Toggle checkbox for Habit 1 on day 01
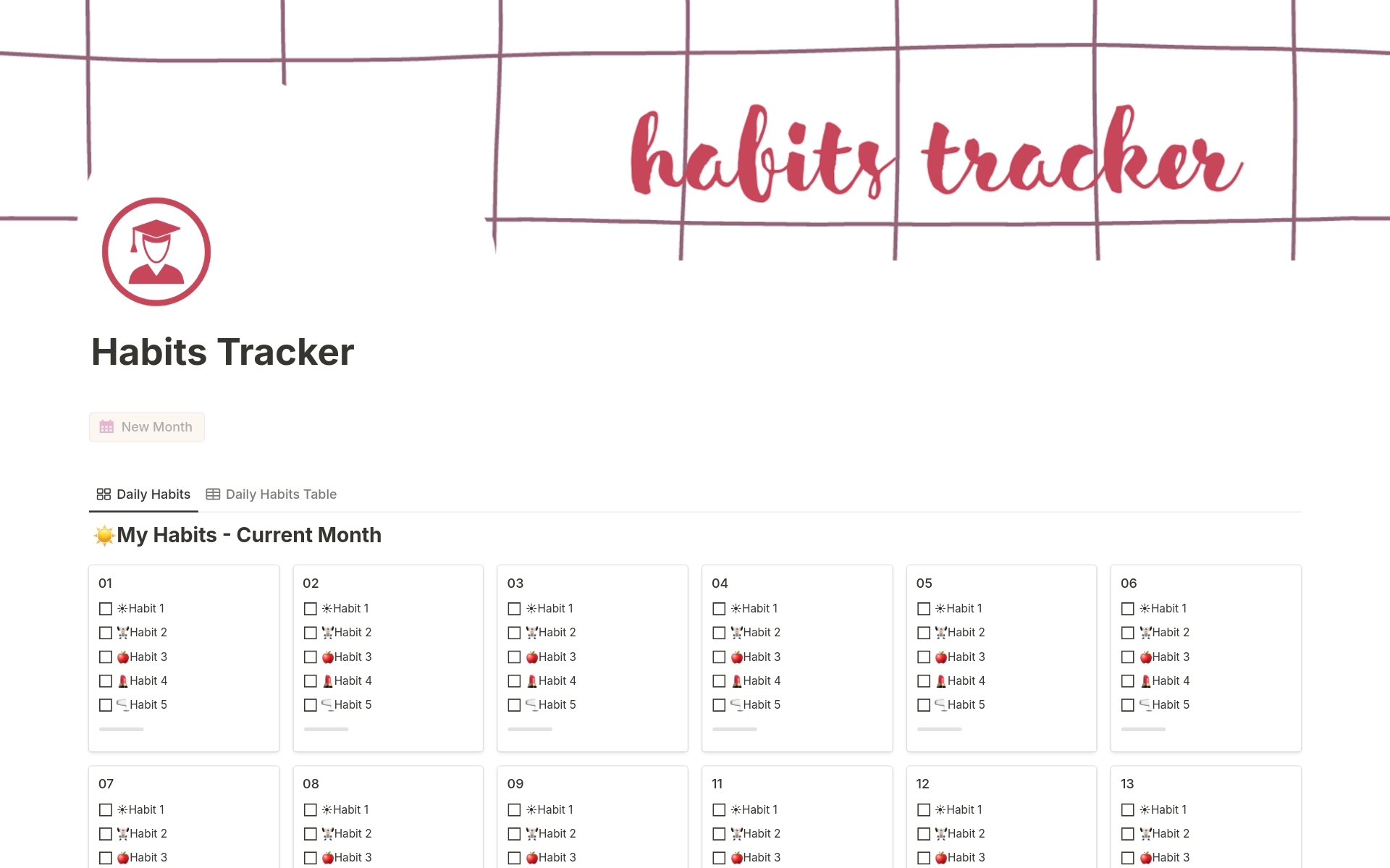Viewport: 1390px width, 868px height. pos(106,609)
